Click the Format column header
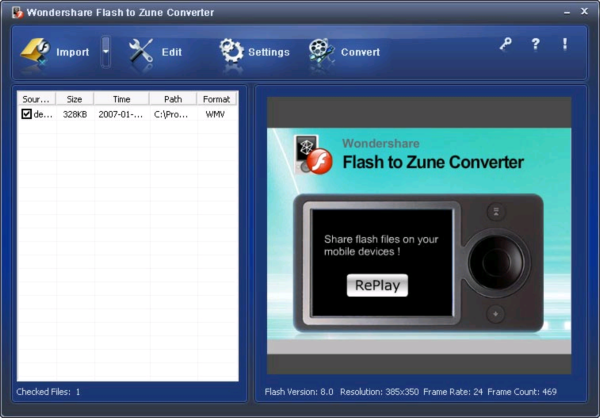 tap(216, 99)
